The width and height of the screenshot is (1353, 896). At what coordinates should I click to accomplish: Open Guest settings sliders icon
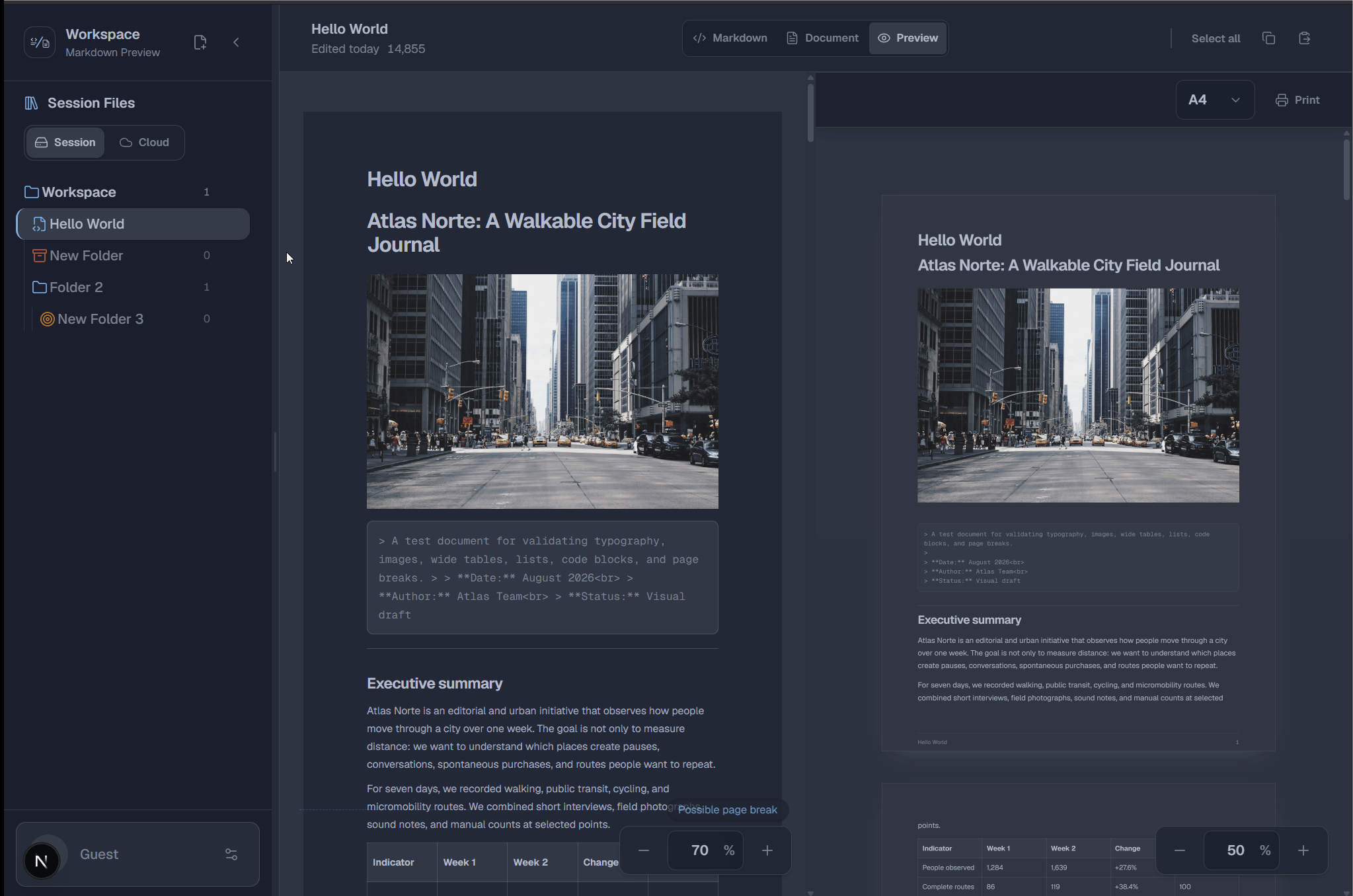pos(231,854)
